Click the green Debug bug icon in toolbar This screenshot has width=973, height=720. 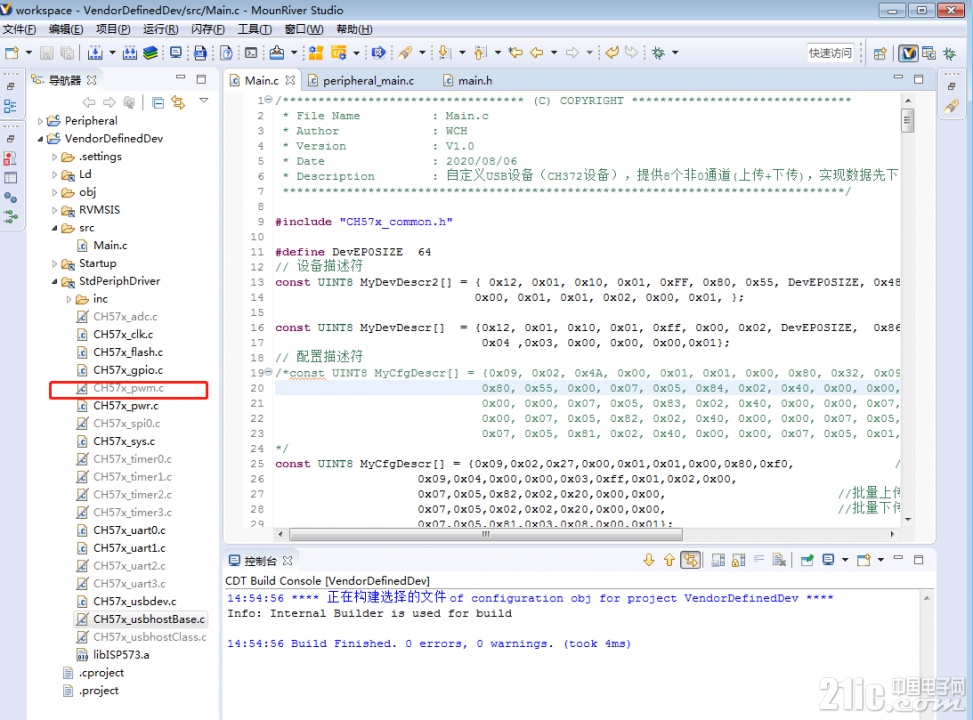658,53
